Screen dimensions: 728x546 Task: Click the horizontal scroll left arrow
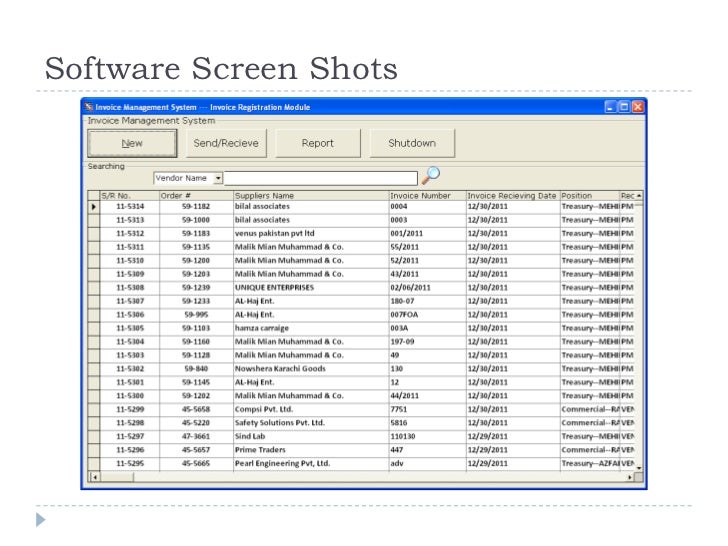point(95,477)
